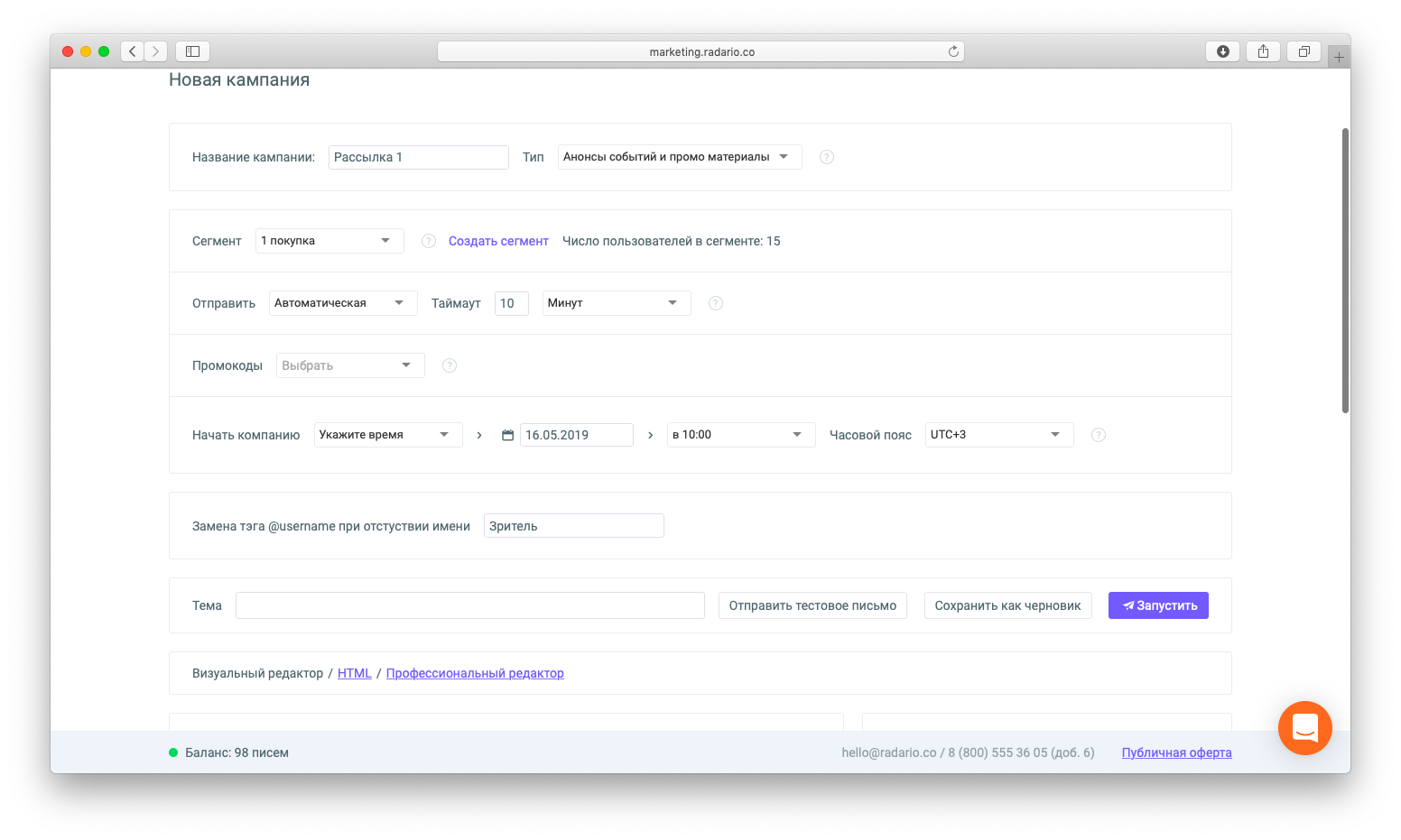Image resolution: width=1401 pixels, height=840 pixels.
Task: Click the green balance status dot
Action: coord(173,752)
